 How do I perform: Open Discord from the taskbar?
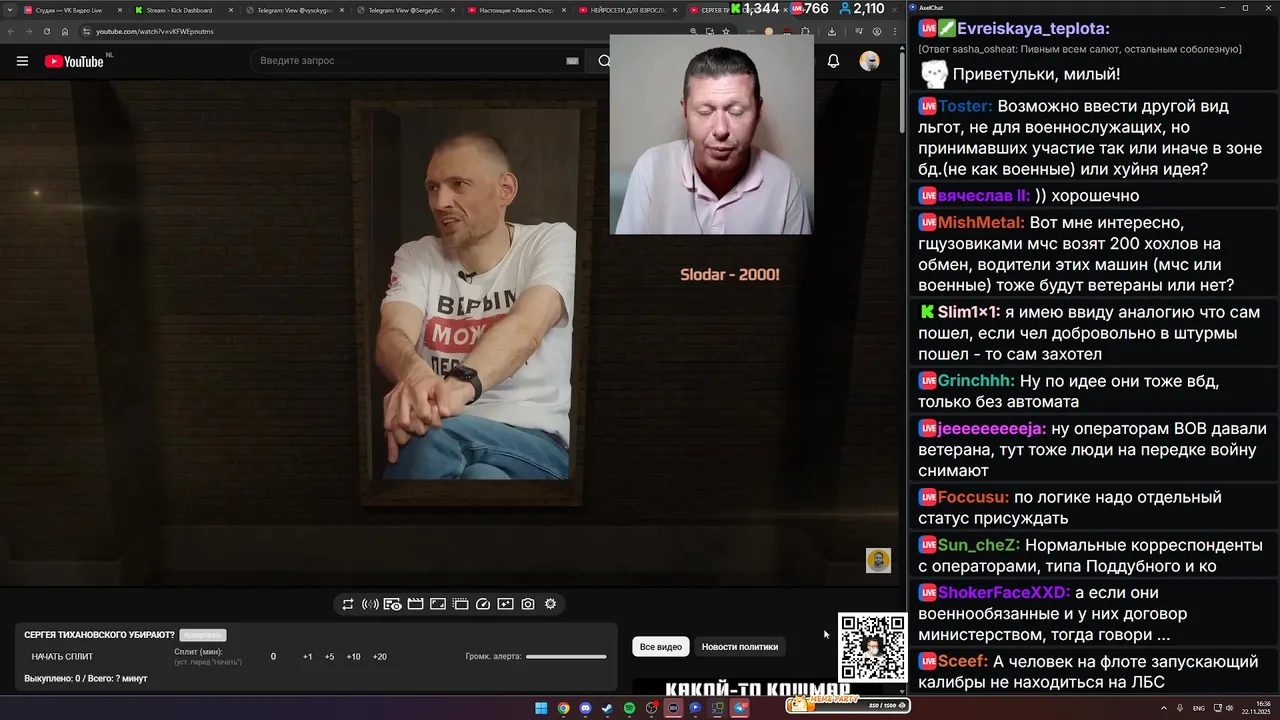pyautogui.click(x=585, y=708)
